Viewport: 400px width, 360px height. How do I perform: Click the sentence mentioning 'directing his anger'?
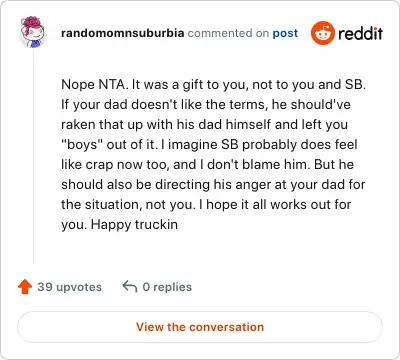click(213, 184)
